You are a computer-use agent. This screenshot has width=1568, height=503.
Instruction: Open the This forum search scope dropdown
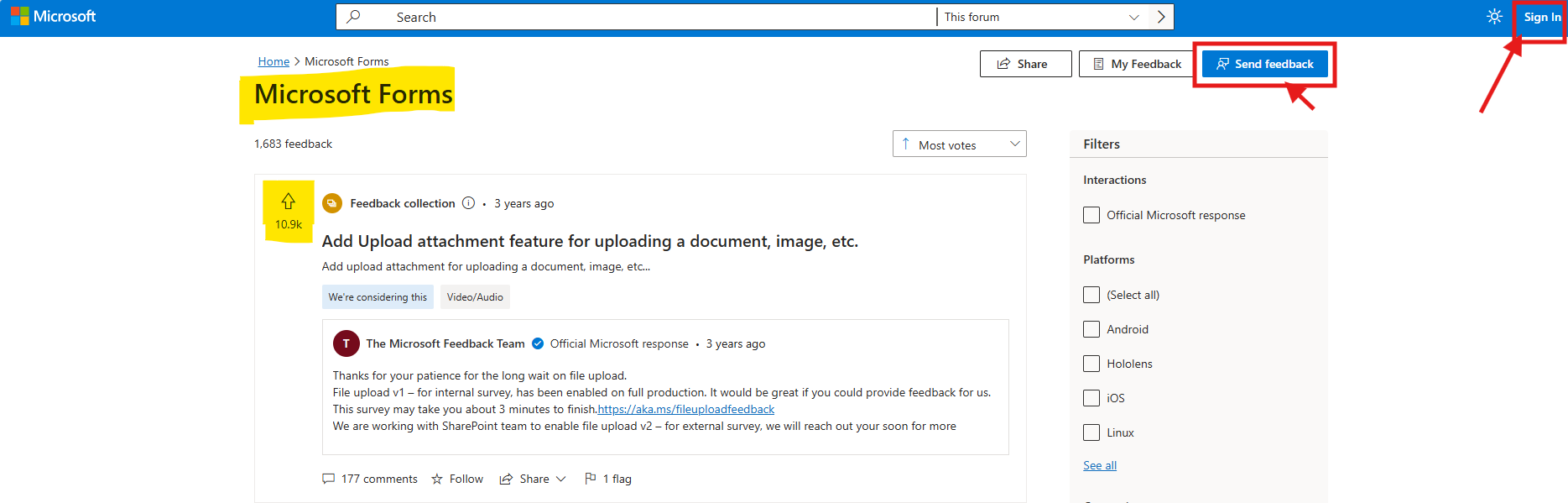(x=1043, y=17)
